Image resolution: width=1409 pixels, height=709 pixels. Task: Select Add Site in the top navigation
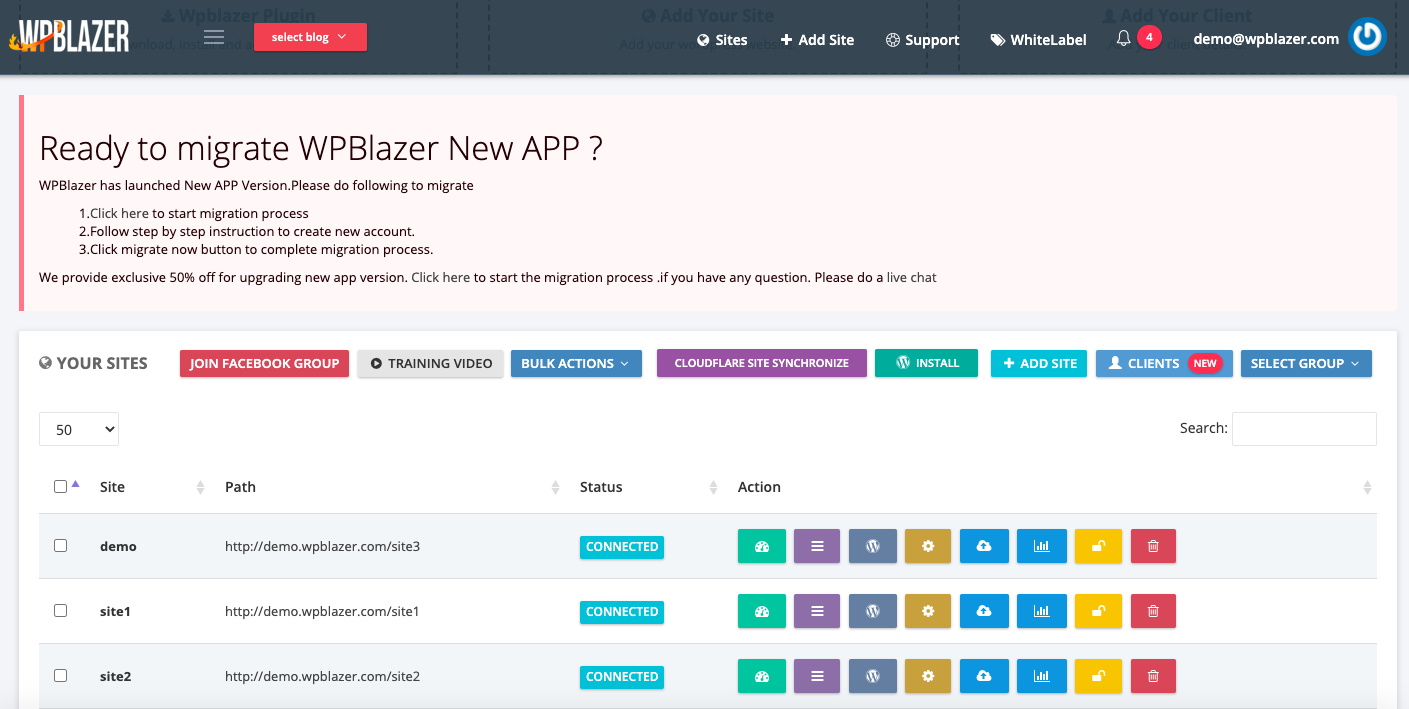tap(817, 40)
